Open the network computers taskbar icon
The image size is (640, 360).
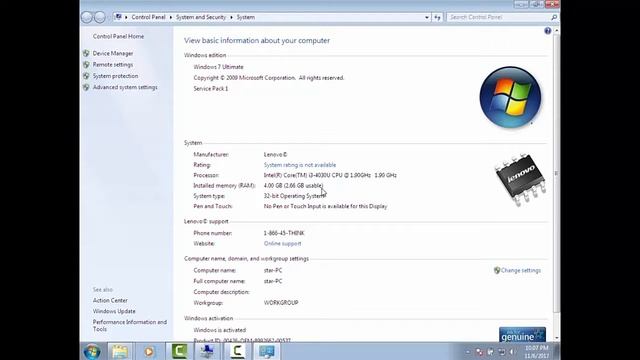[207, 351]
